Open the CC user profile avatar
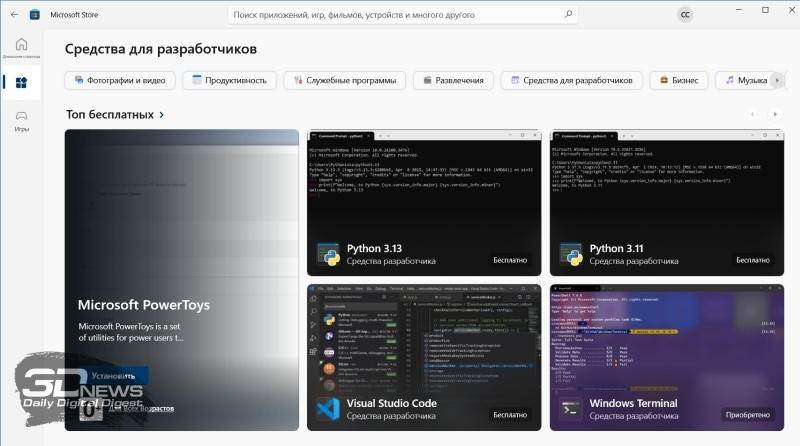The width and height of the screenshot is (800, 446). 685,15
